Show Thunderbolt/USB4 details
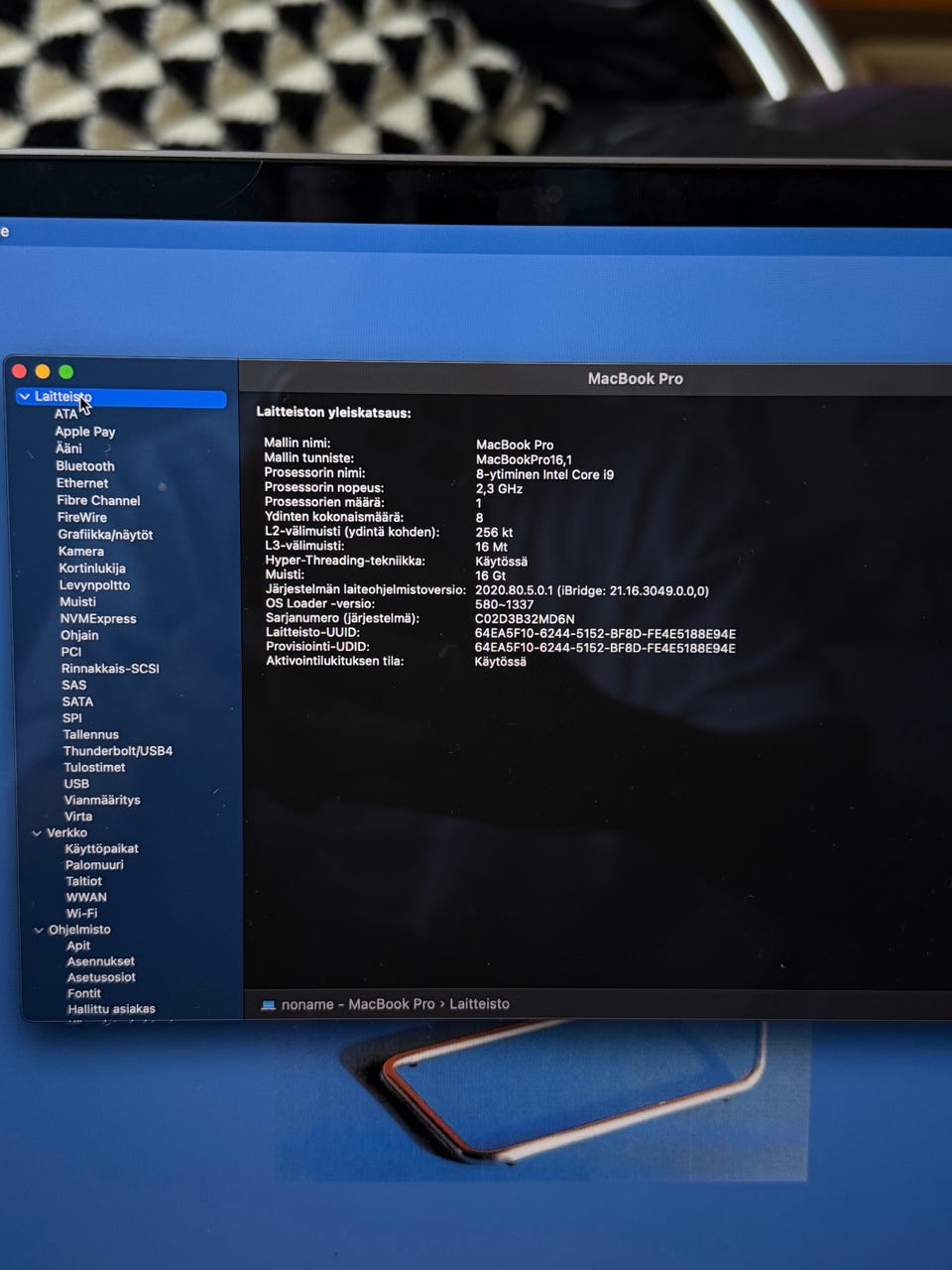The image size is (952, 1270). tap(118, 751)
